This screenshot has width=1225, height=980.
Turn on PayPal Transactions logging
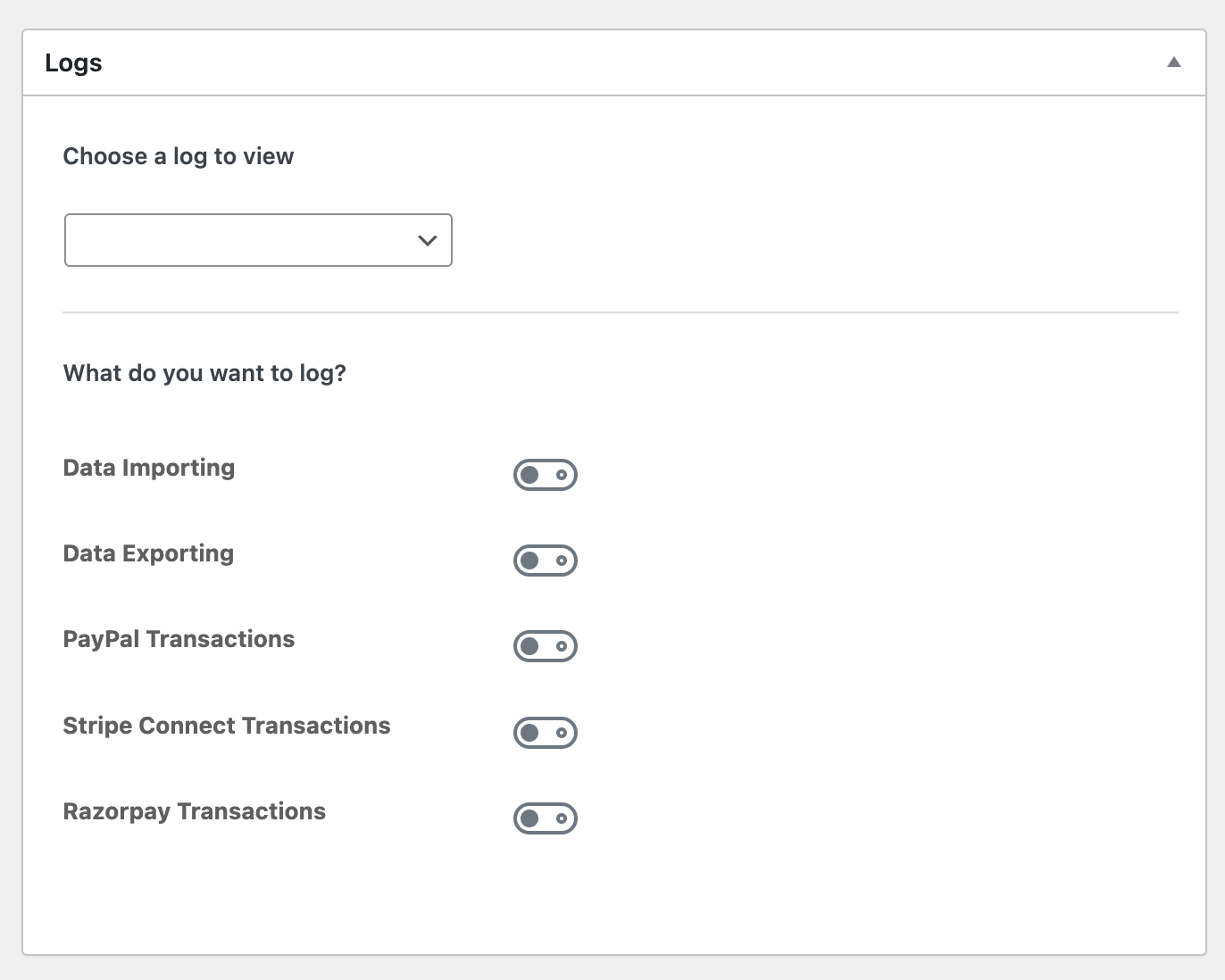coord(546,646)
